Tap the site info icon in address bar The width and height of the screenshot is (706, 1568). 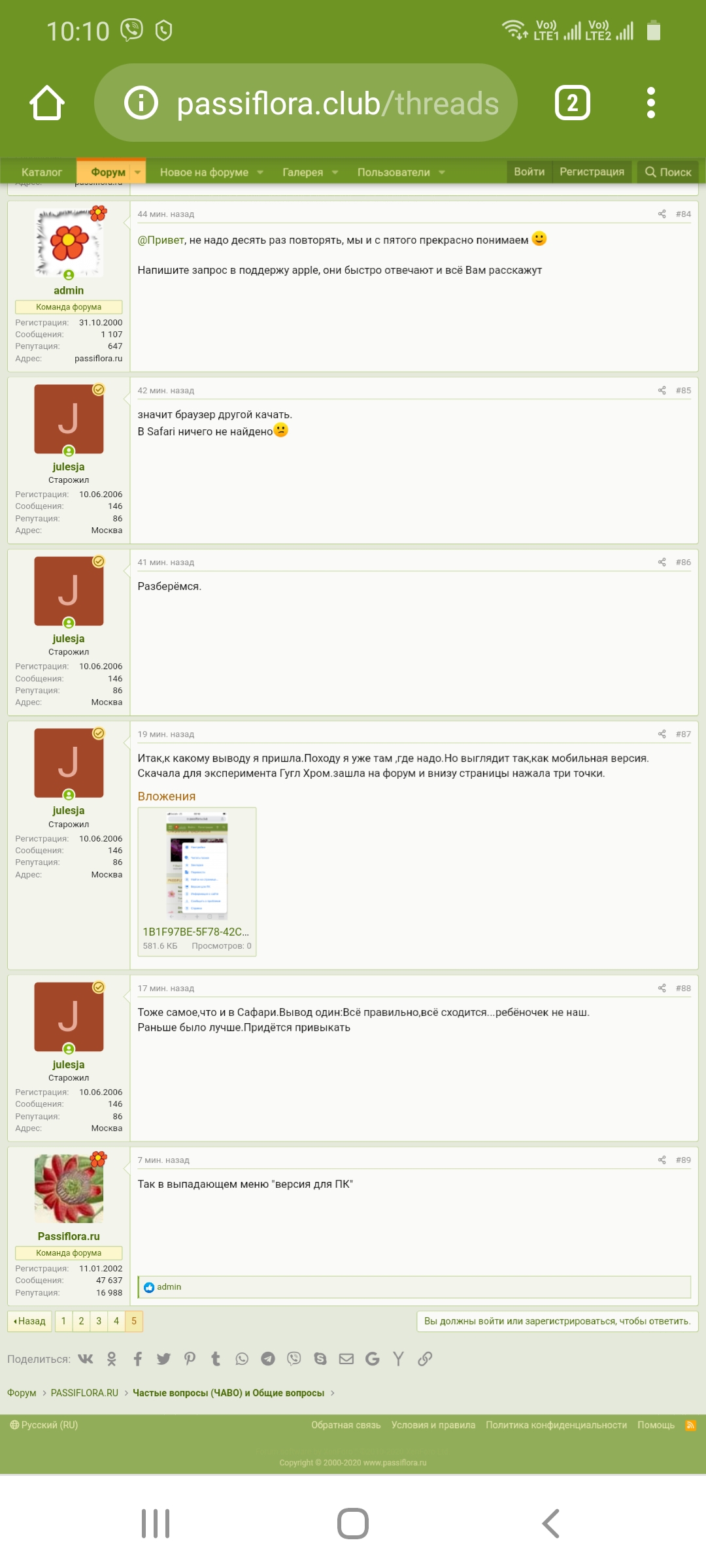[141, 103]
